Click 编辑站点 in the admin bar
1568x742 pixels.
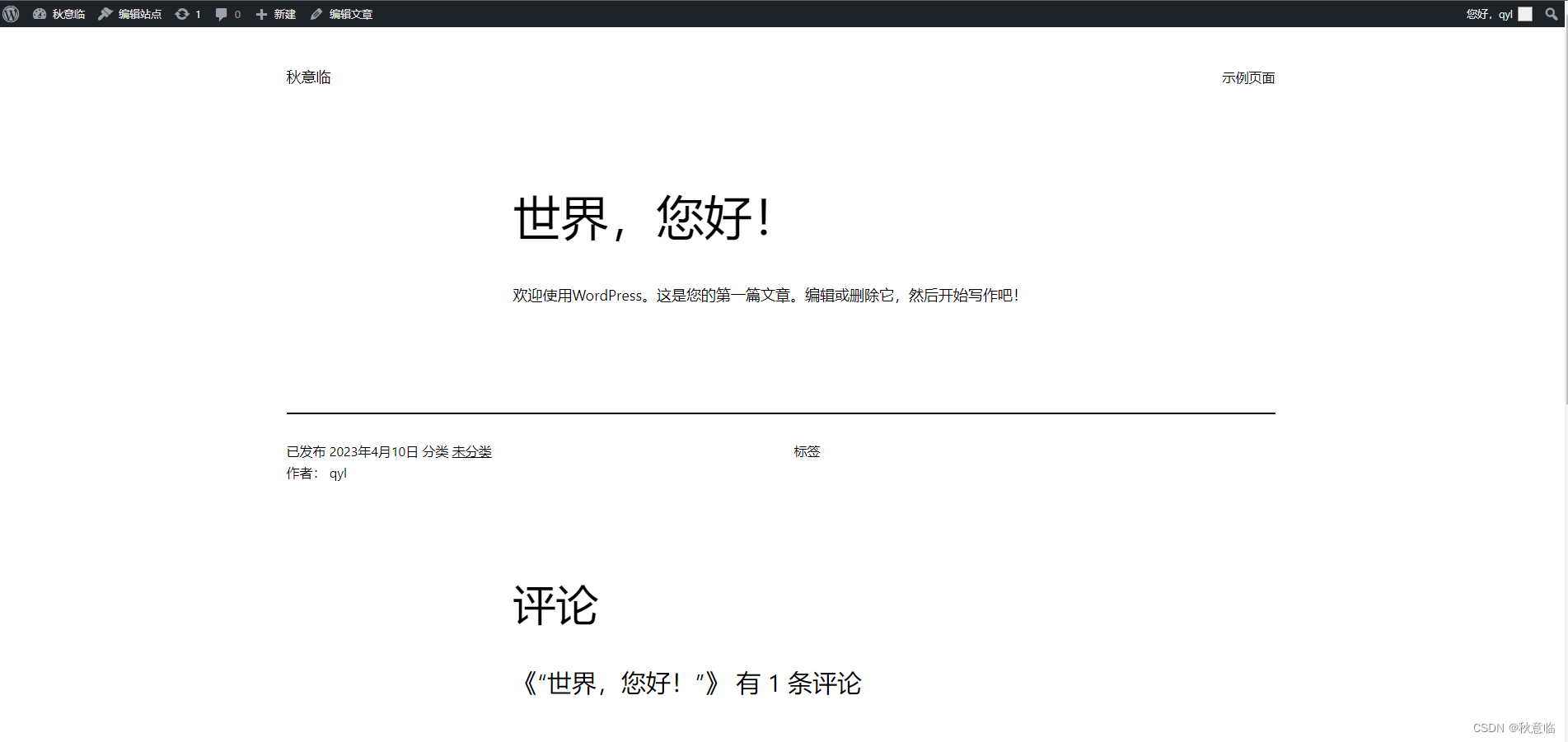tap(129, 14)
